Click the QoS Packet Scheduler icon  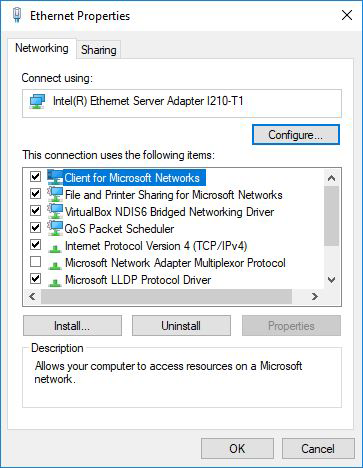click(x=55, y=228)
